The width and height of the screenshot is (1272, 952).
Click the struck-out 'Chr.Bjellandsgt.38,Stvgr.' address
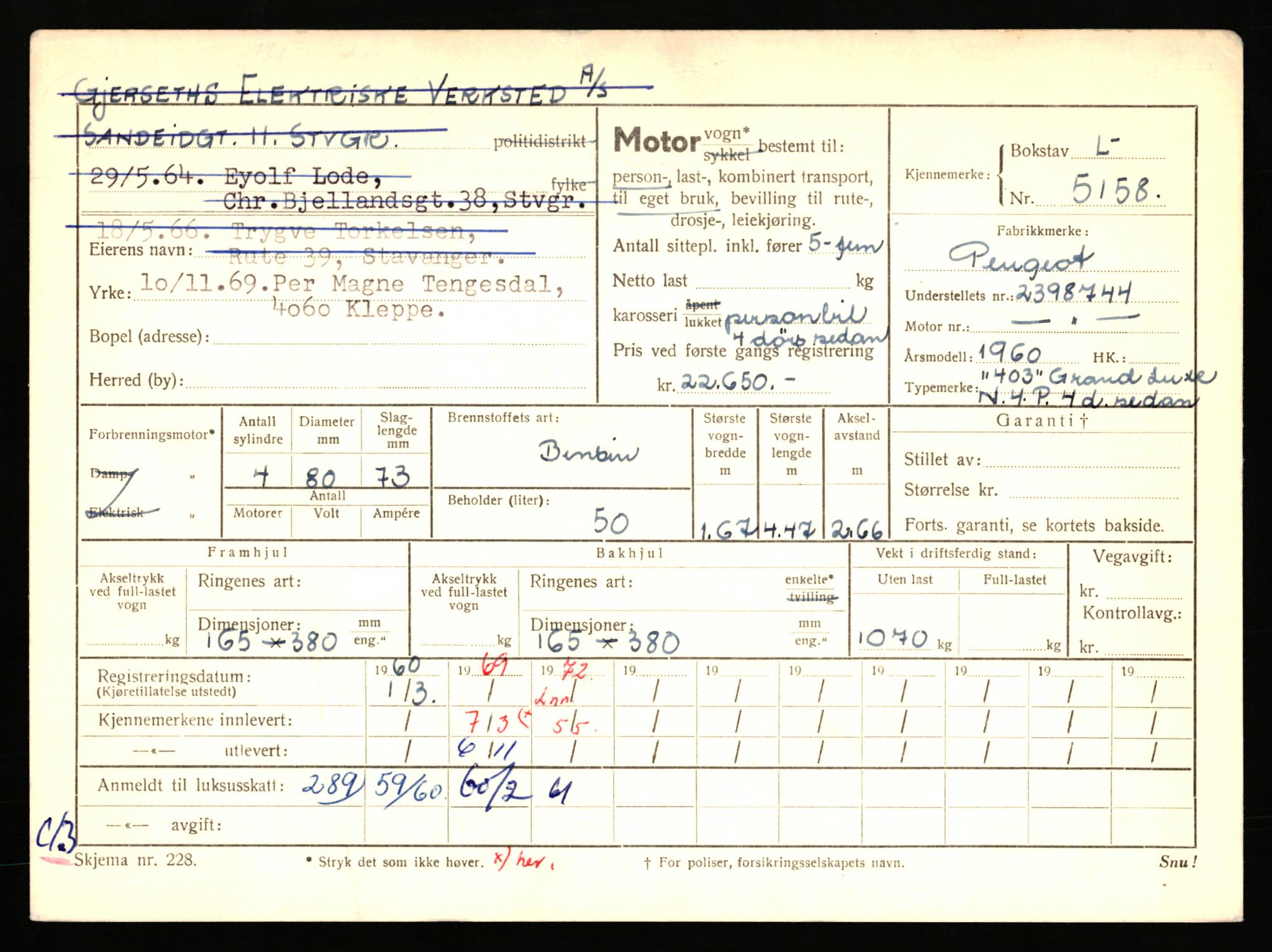404,201
